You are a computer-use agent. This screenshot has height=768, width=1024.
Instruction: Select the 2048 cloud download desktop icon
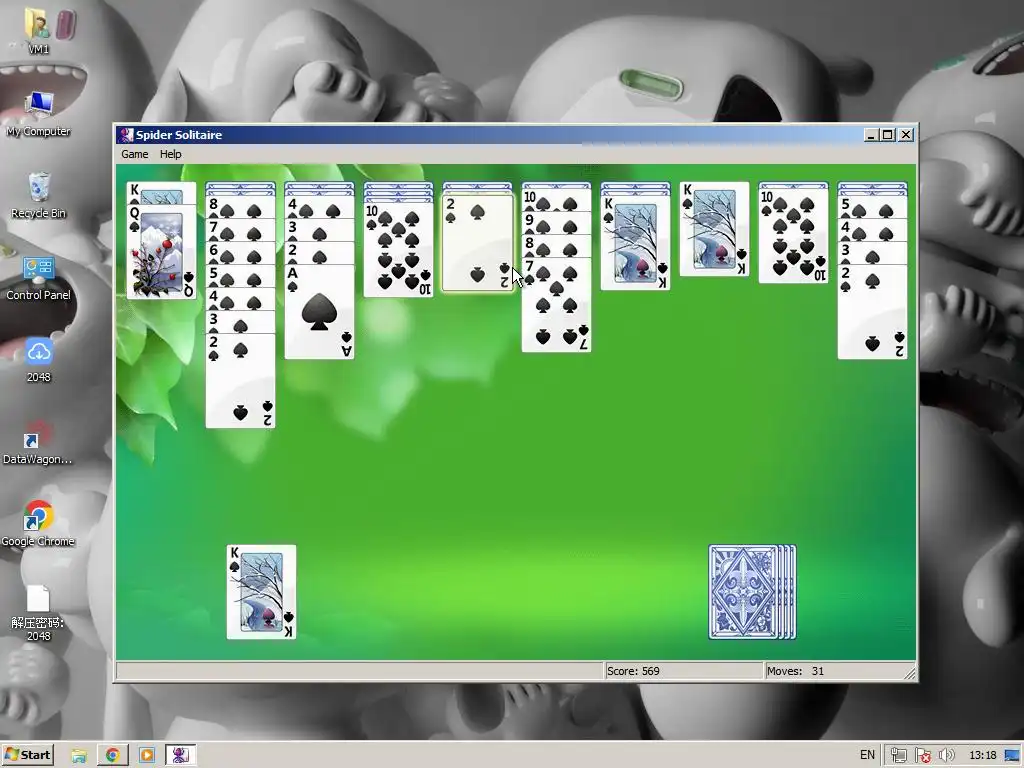[39, 360]
